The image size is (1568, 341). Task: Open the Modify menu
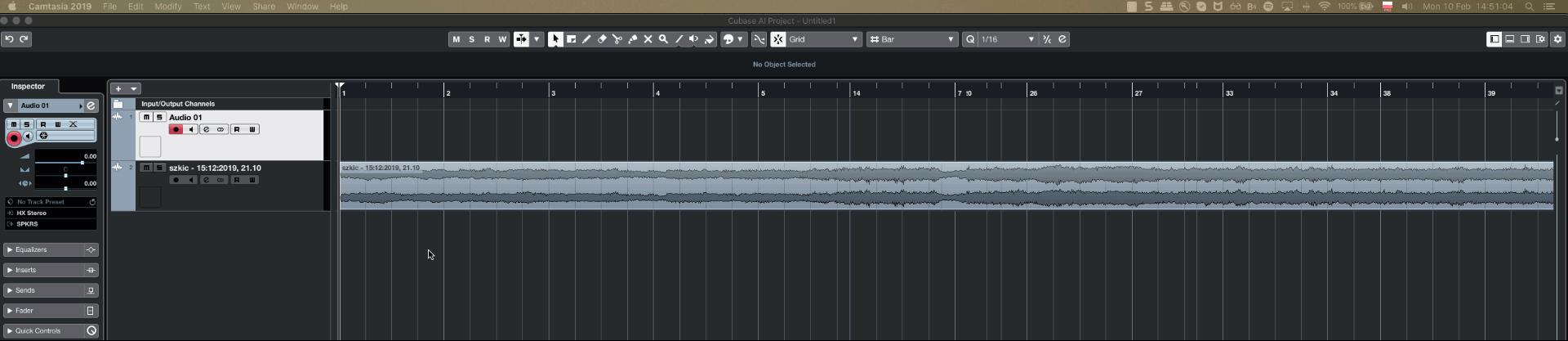[x=168, y=6]
